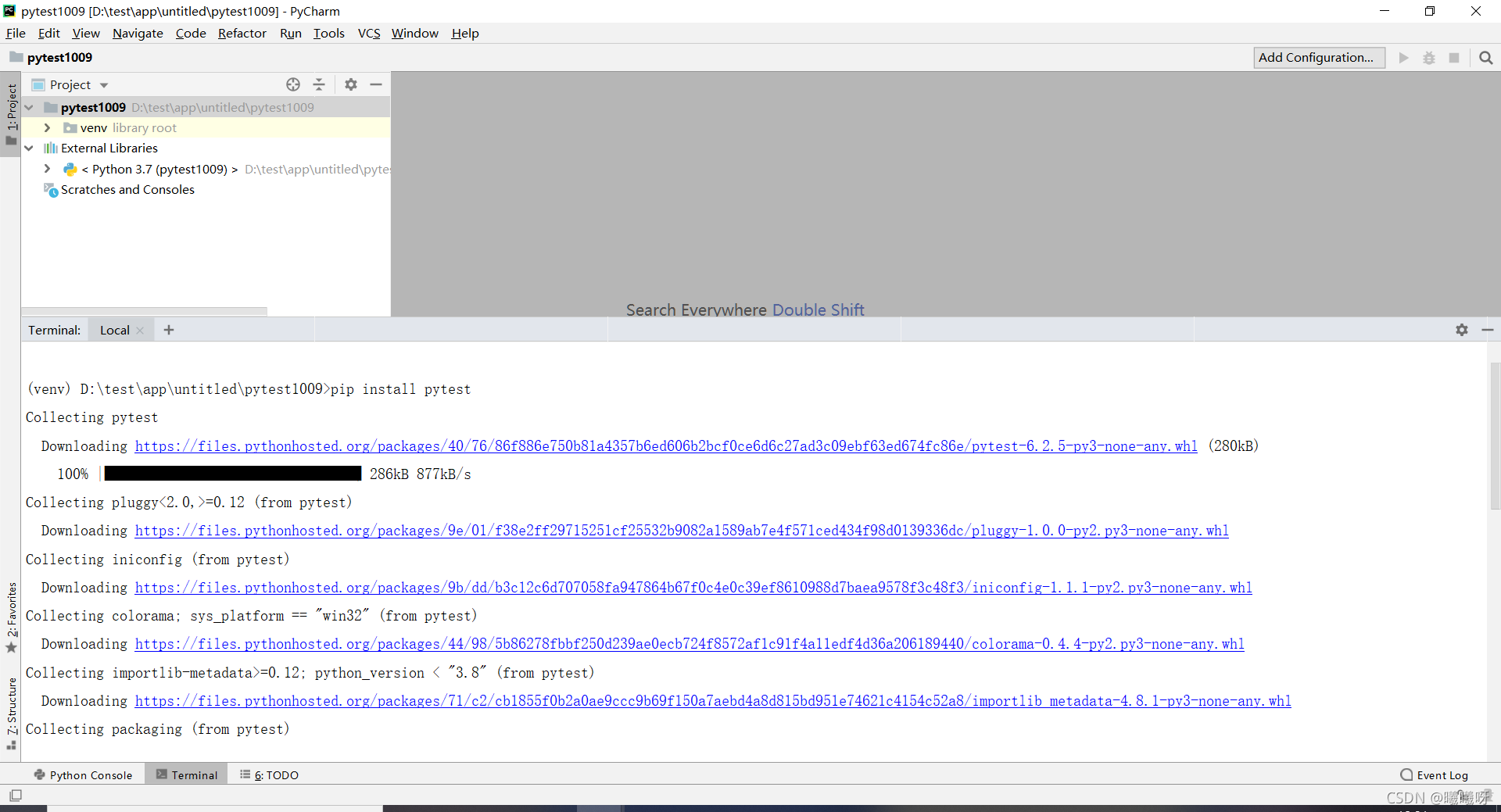Collapse all in Project panel
This screenshot has width=1501, height=812.
[x=319, y=84]
